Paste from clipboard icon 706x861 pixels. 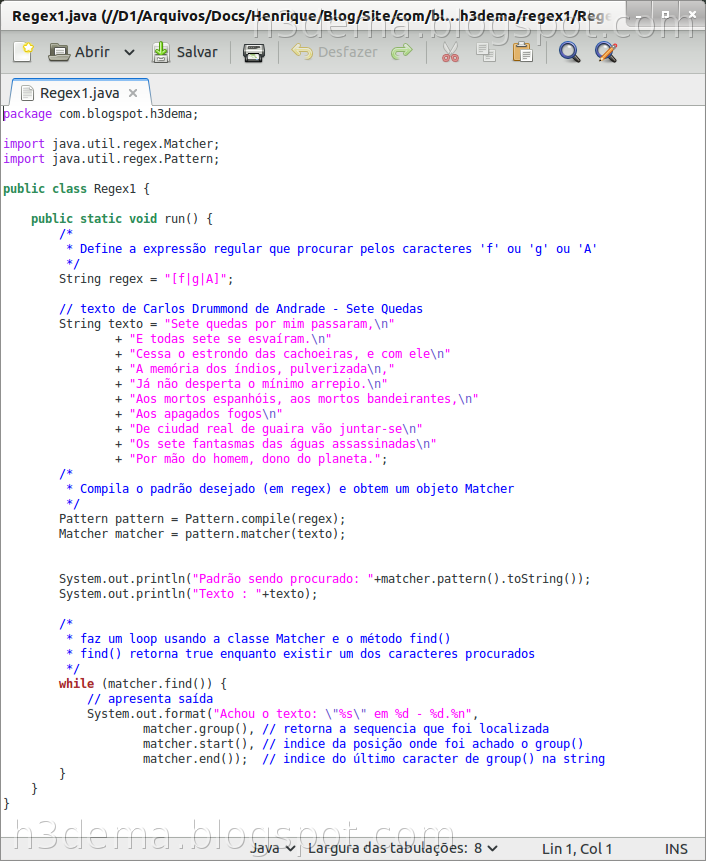coord(523,53)
